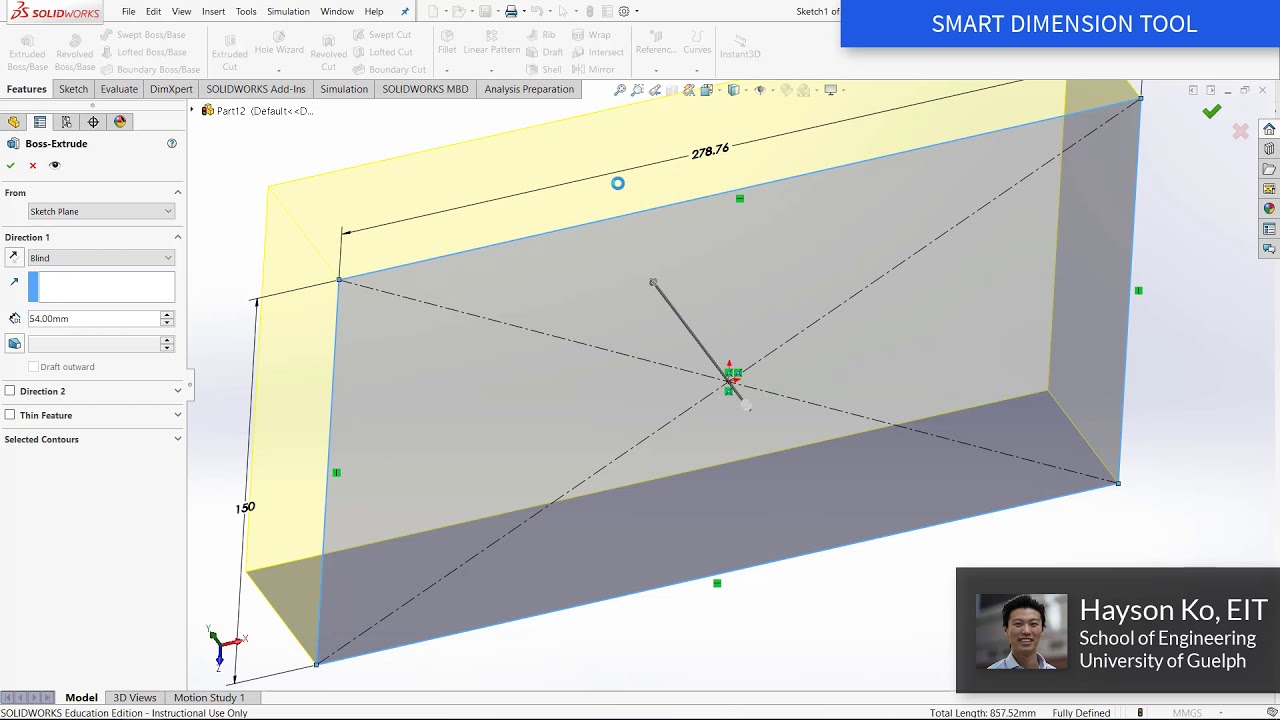Open the Custom Properties task pane icon

[x=1269, y=229]
